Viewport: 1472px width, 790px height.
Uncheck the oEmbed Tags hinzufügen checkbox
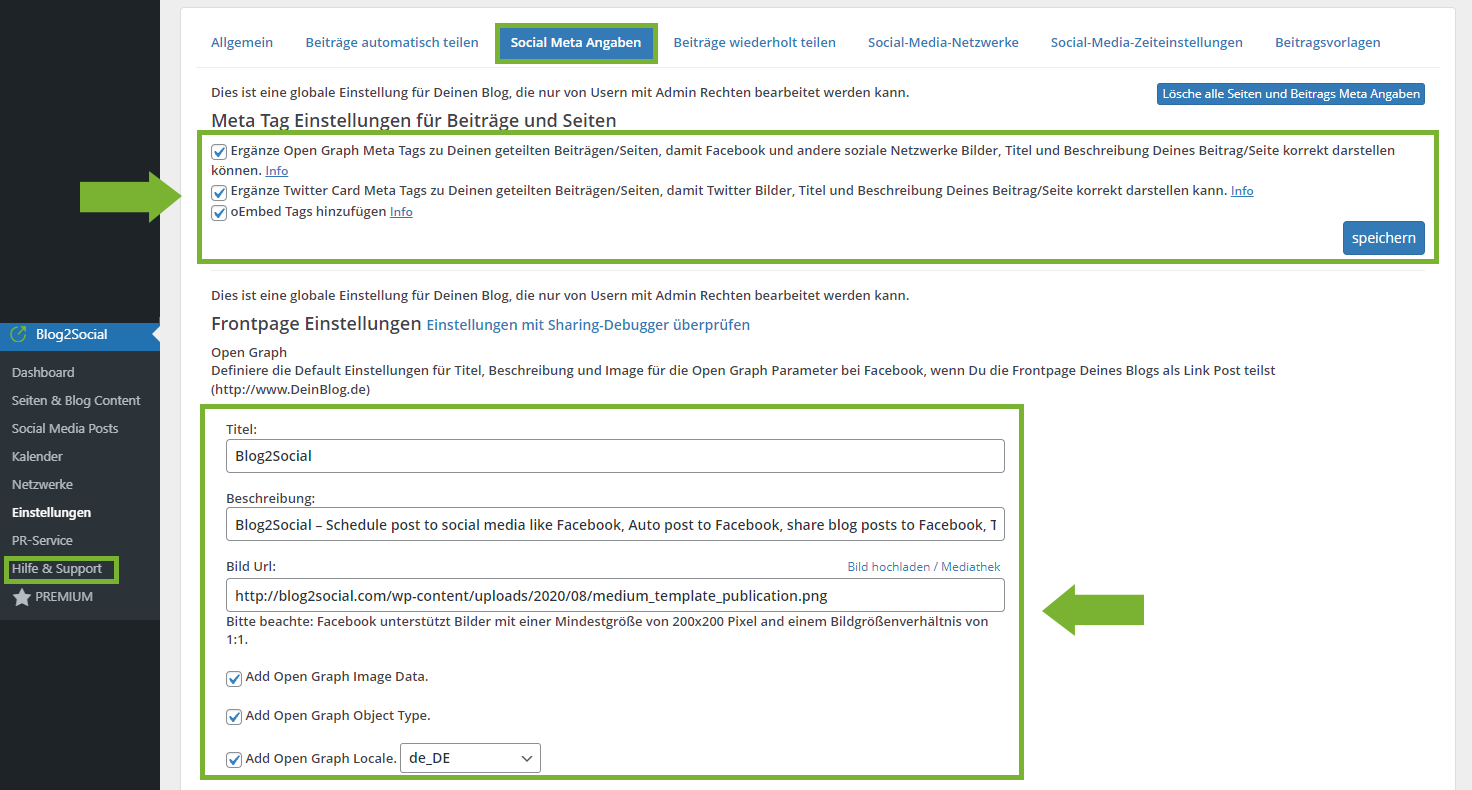point(219,213)
